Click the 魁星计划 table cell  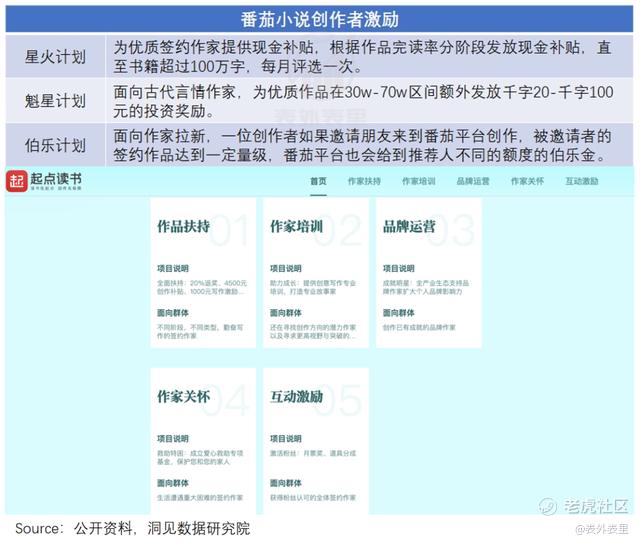click(x=56, y=101)
